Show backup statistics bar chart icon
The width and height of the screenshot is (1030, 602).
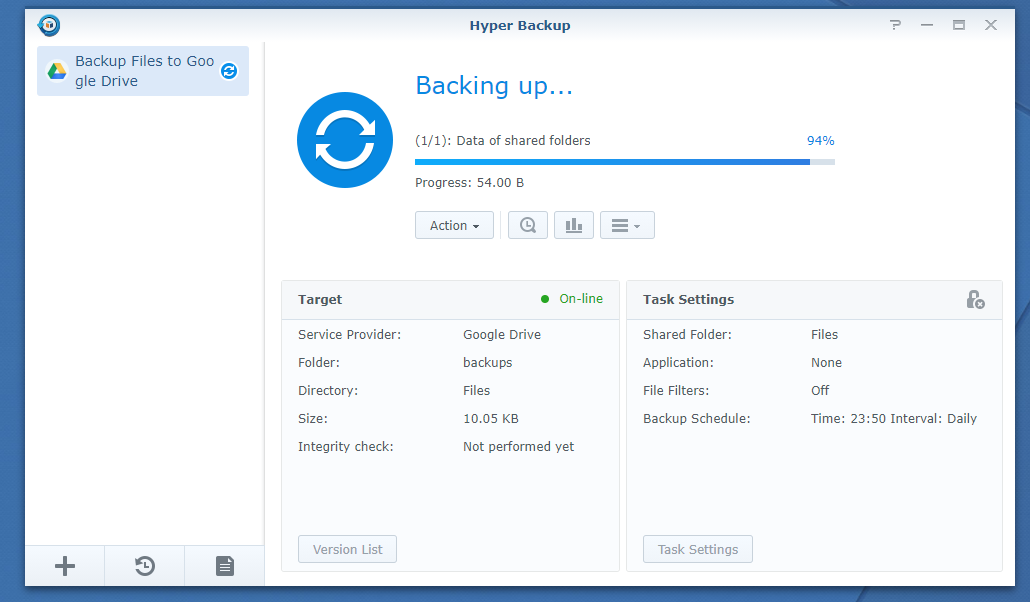point(574,225)
